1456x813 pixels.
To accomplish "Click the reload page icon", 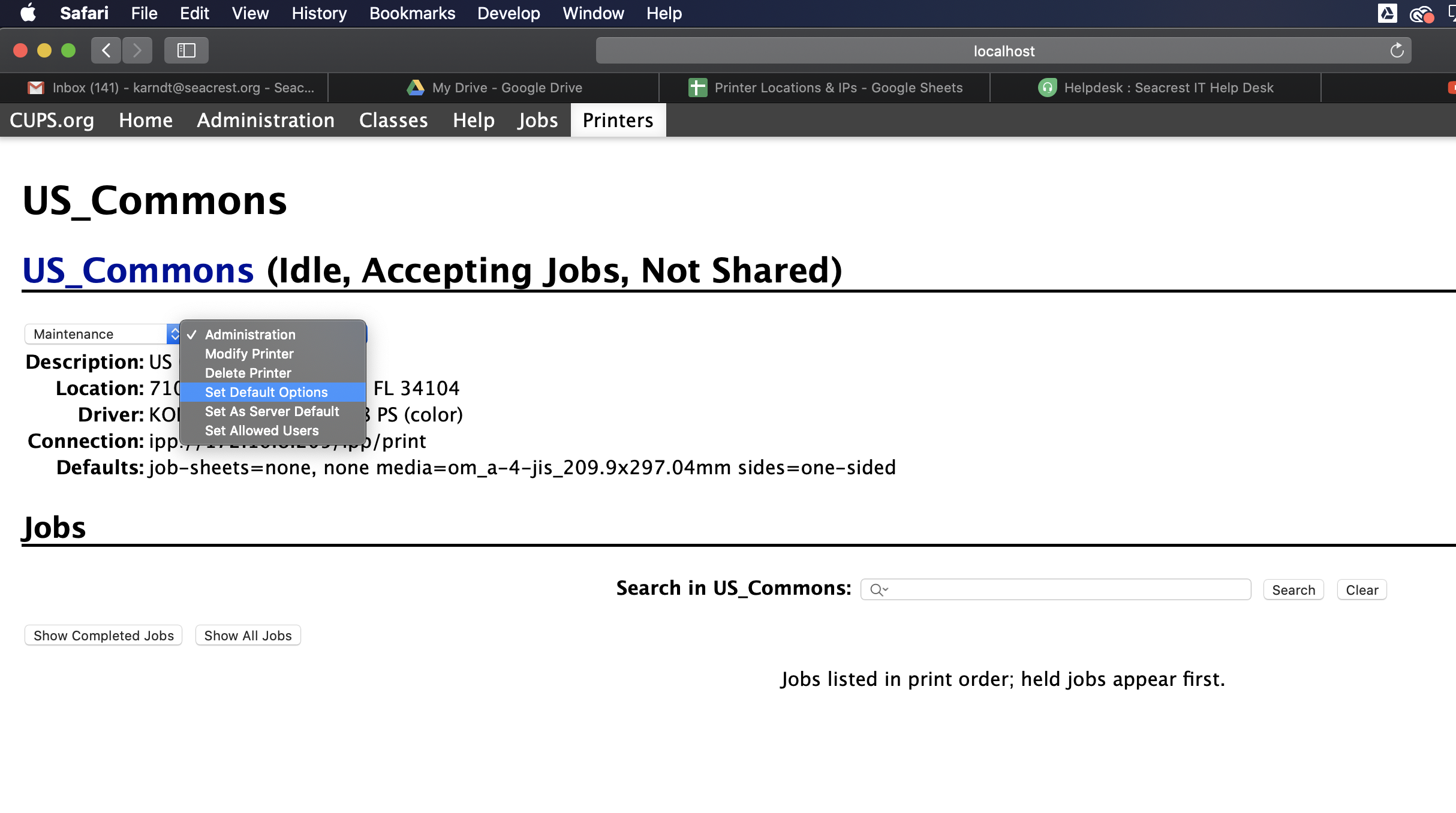I will click(1397, 50).
